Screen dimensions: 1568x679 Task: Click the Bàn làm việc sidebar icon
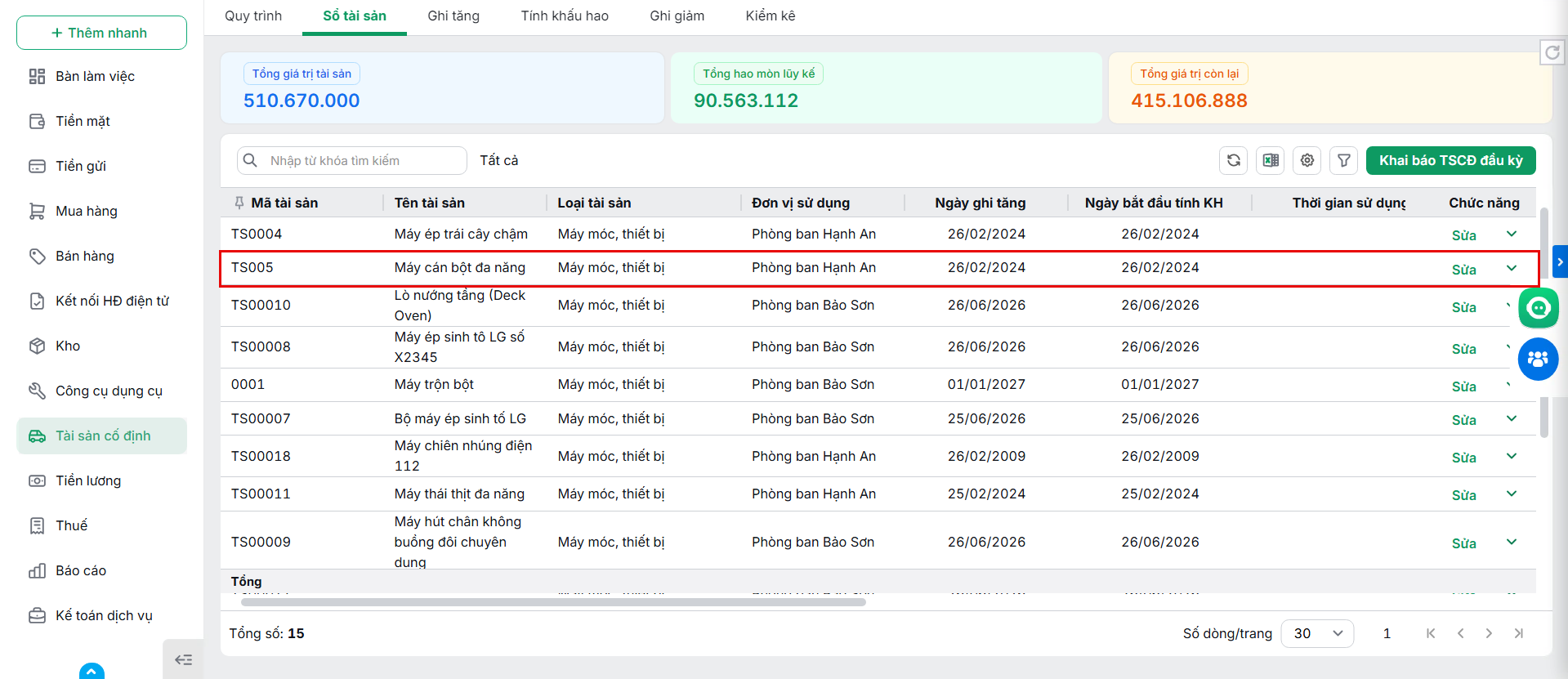[x=37, y=76]
